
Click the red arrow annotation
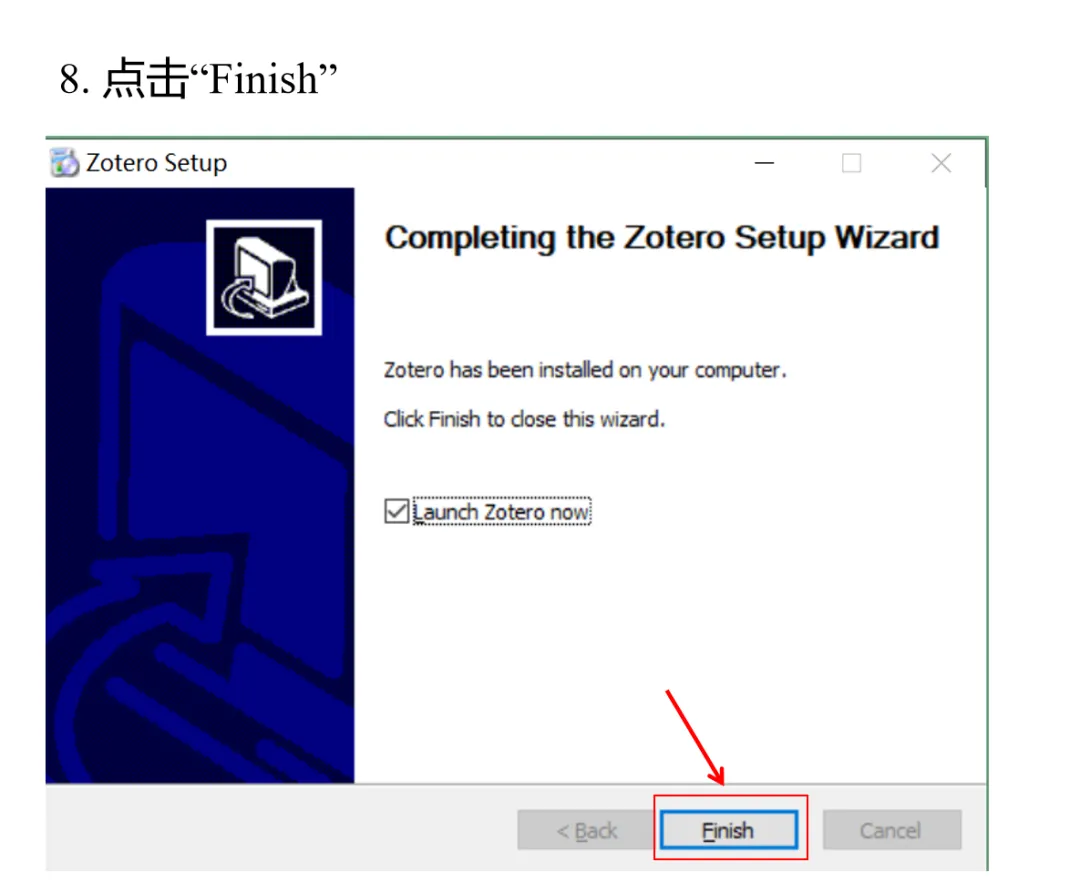click(695, 737)
